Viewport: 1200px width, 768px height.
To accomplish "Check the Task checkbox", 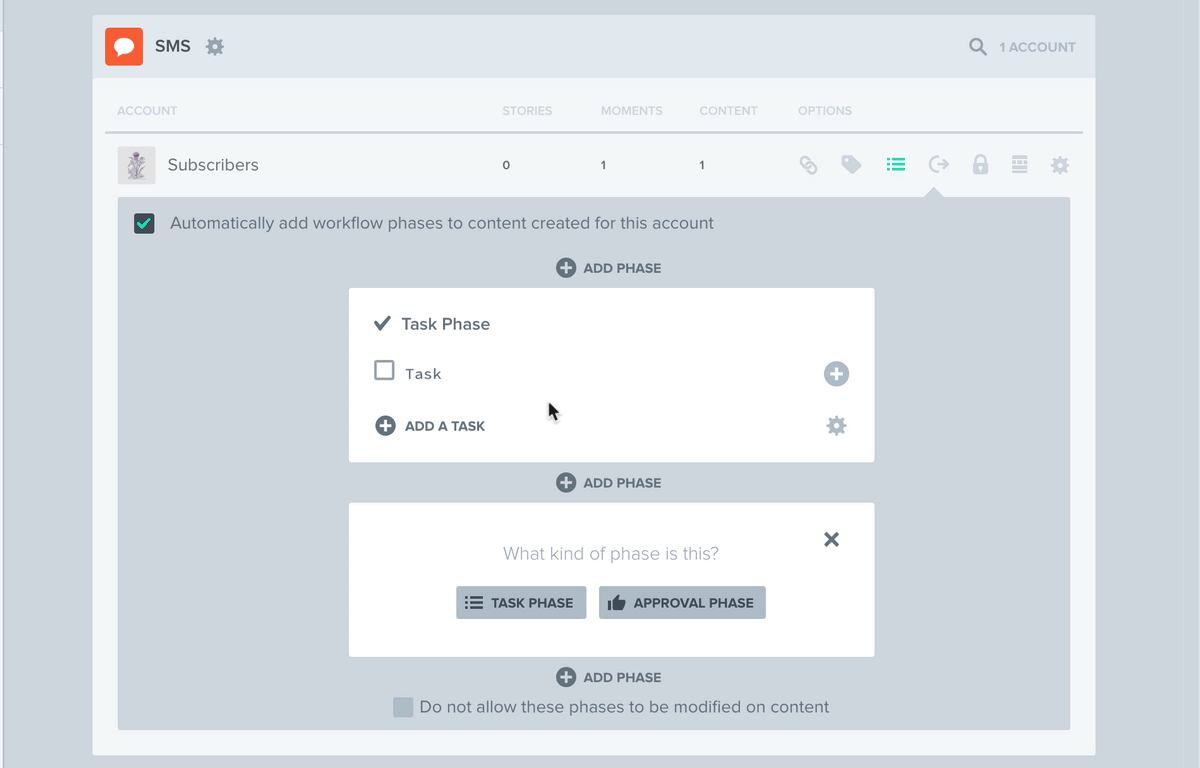I will [384, 371].
